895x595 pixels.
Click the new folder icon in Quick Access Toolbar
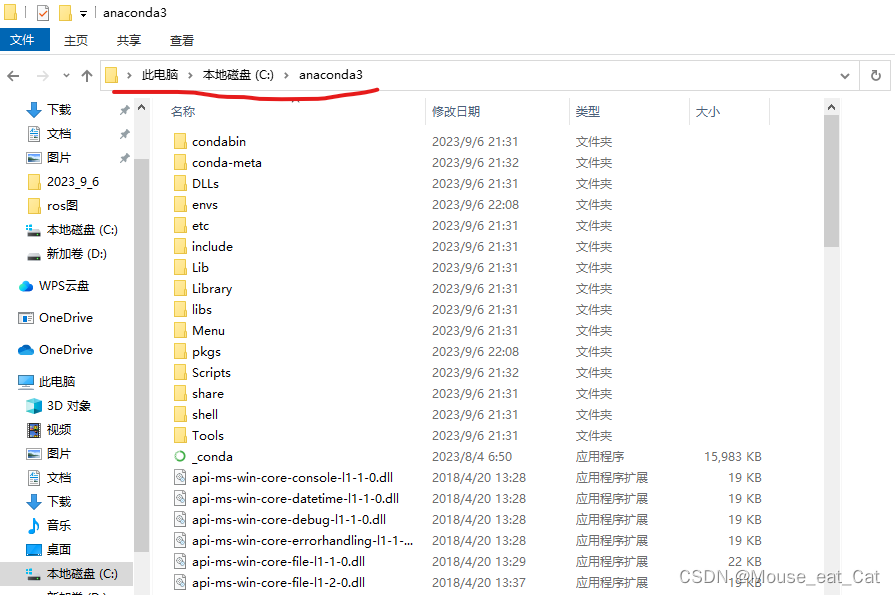pos(64,12)
